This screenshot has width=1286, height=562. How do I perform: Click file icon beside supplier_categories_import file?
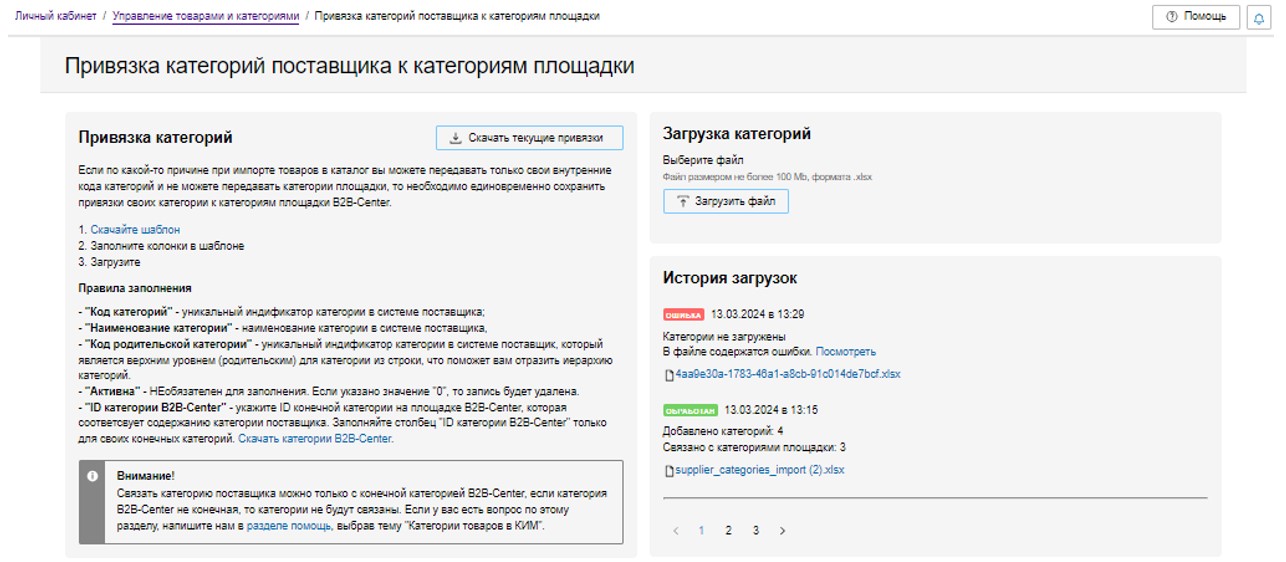click(669, 470)
